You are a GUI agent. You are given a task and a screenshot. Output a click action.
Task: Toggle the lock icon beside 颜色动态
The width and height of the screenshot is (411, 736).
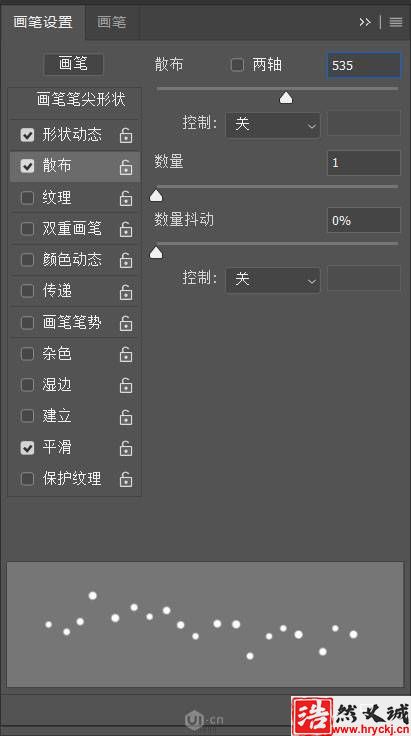(125, 261)
